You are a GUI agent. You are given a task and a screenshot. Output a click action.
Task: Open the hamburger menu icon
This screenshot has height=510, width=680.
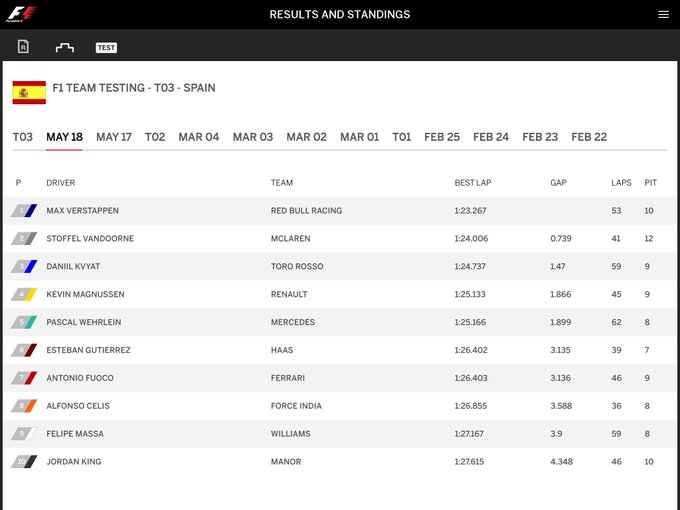click(663, 14)
